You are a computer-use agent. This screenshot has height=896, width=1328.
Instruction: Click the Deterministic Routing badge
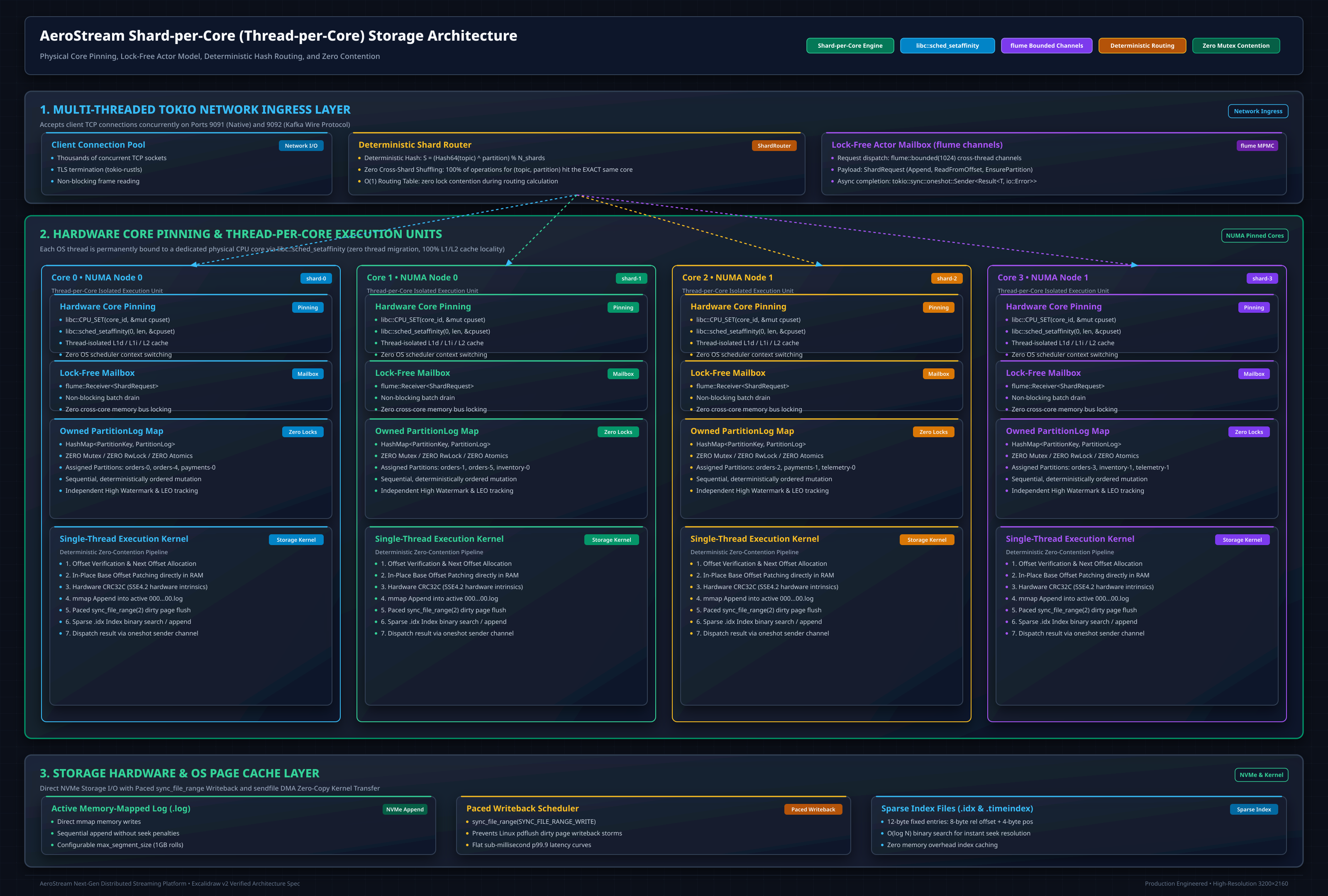point(1142,46)
